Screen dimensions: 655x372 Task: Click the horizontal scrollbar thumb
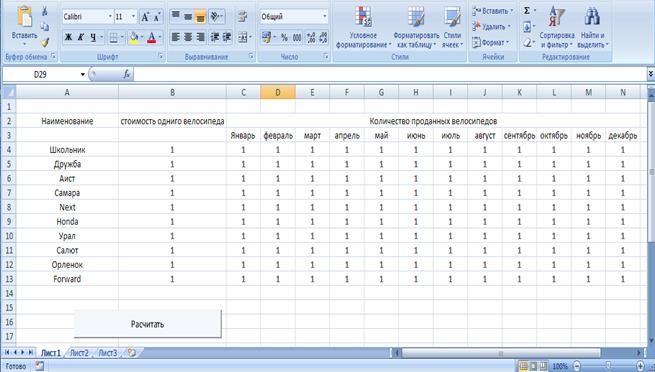click(500, 353)
